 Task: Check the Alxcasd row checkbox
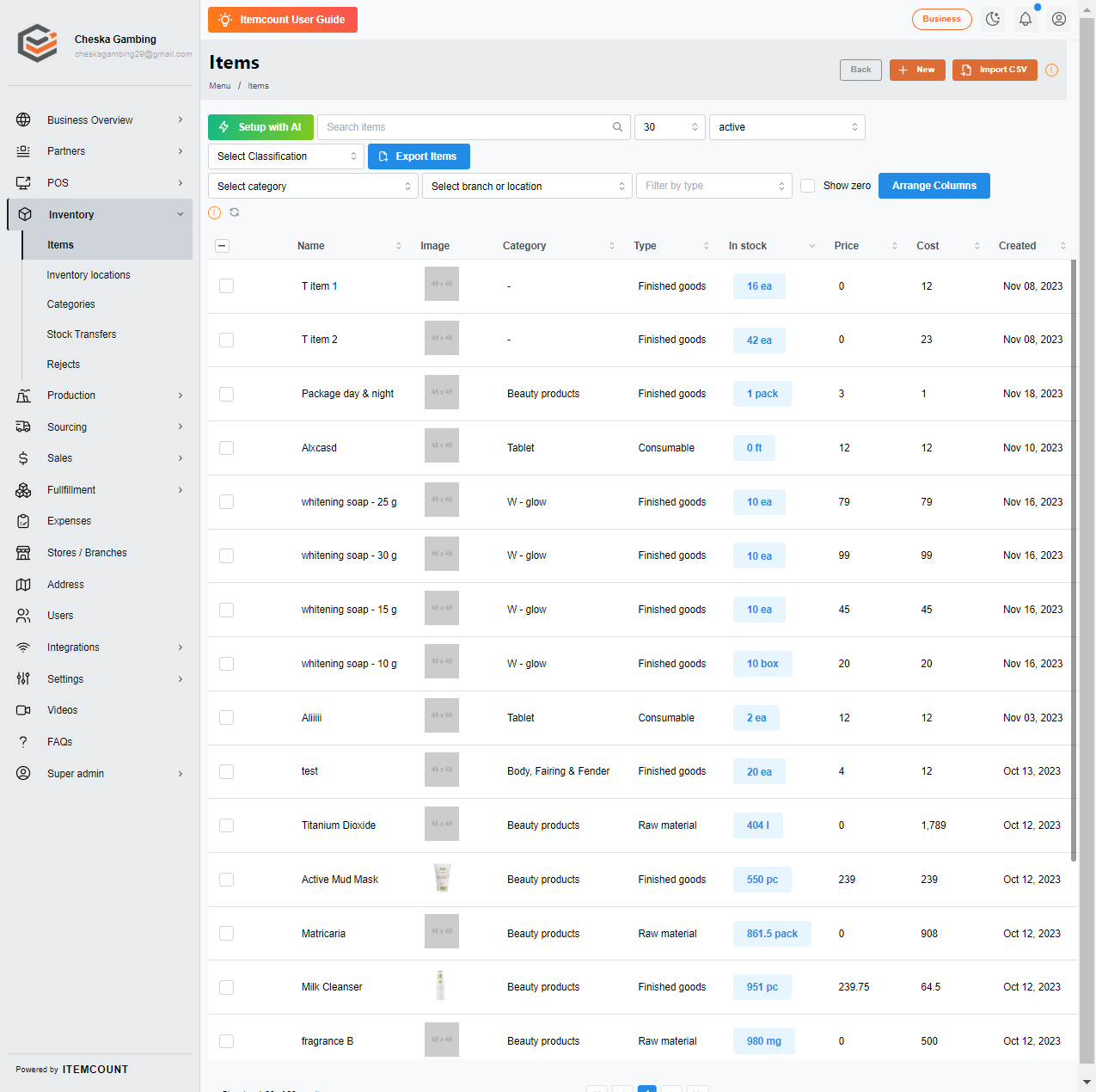(226, 448)
